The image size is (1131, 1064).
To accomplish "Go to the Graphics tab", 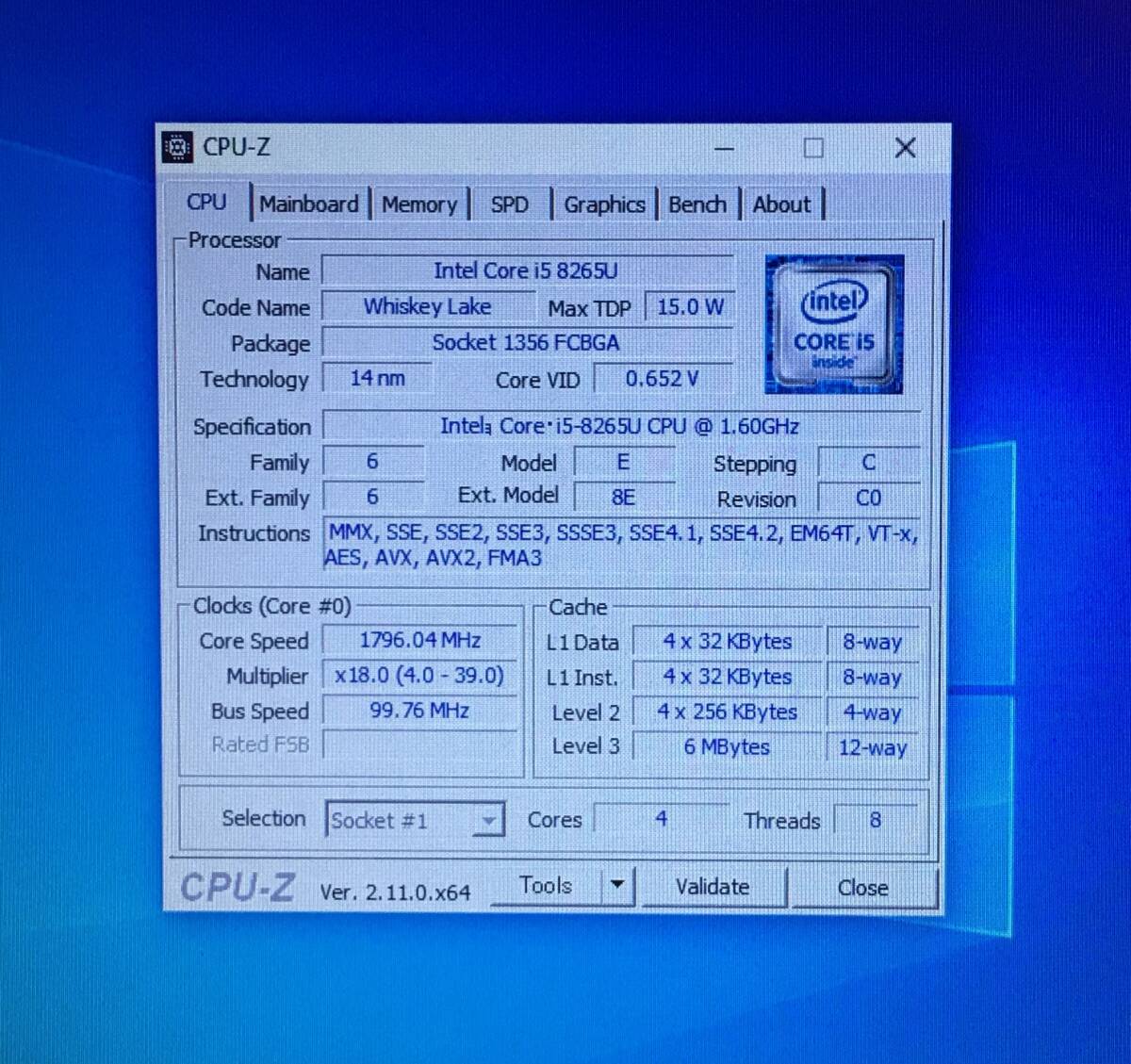I will coord(604,204).
